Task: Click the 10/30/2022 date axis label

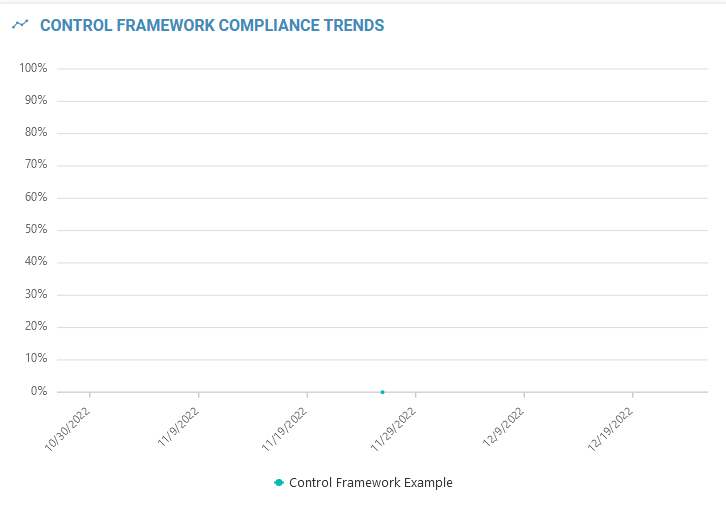Action: [x=69, y=429]
